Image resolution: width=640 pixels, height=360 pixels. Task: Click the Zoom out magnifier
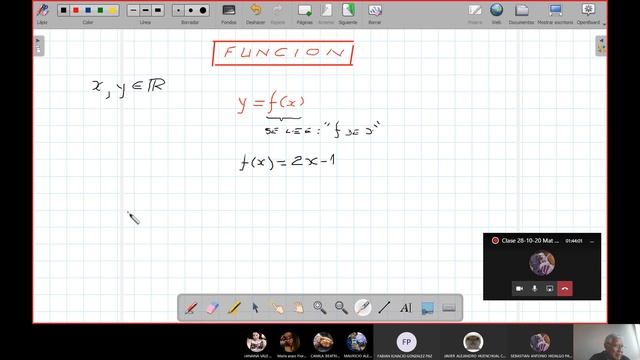341,308
